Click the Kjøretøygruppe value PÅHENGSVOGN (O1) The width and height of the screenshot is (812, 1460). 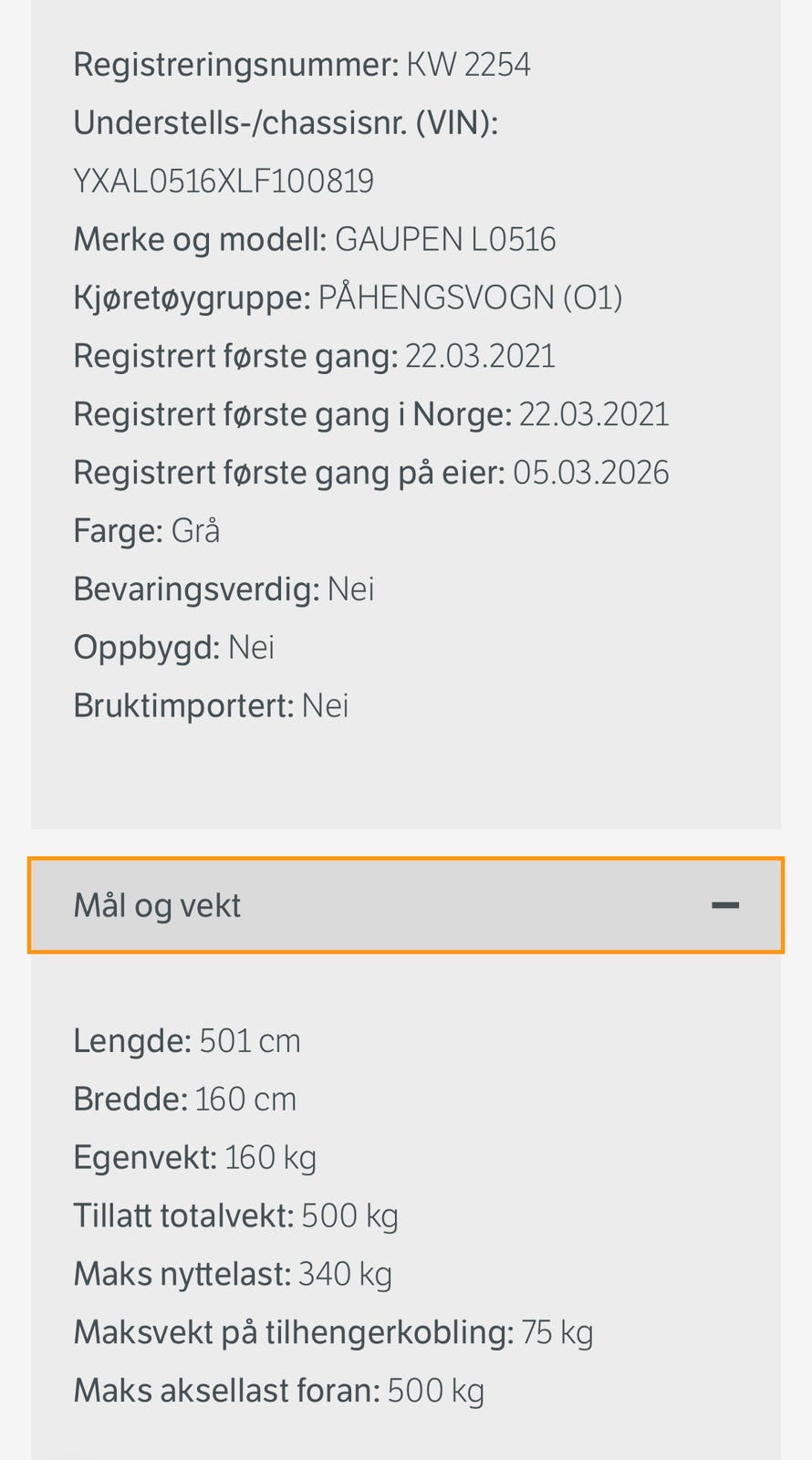coord(470,298)
